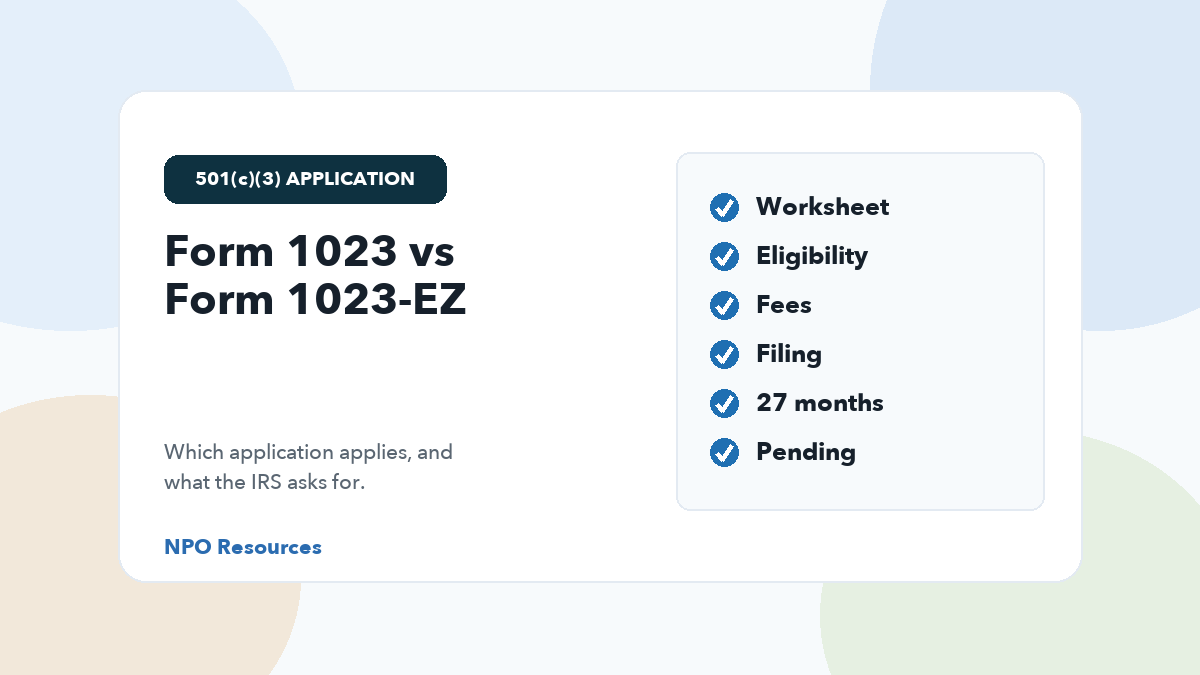
Task: Click the checkmark icon beside Fees
Action: point(724,305)
